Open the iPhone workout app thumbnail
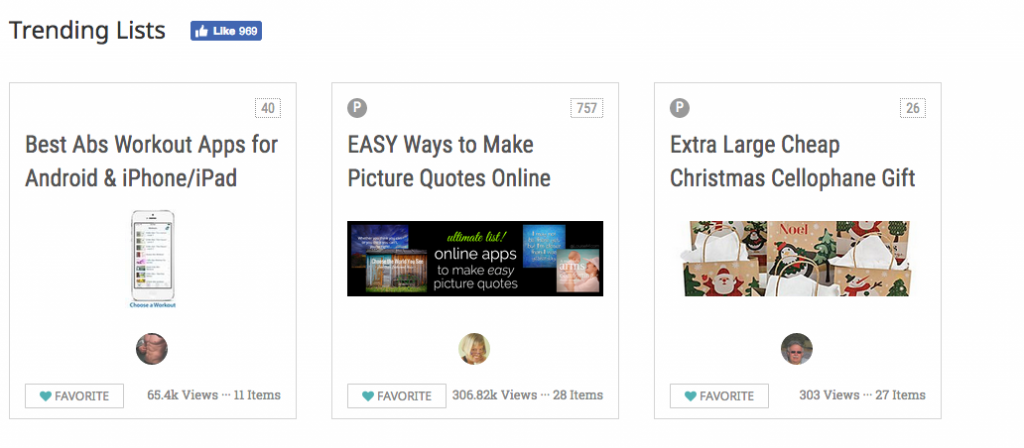The width and height of the screenshot is (1024, 448). tap(153, 259)
